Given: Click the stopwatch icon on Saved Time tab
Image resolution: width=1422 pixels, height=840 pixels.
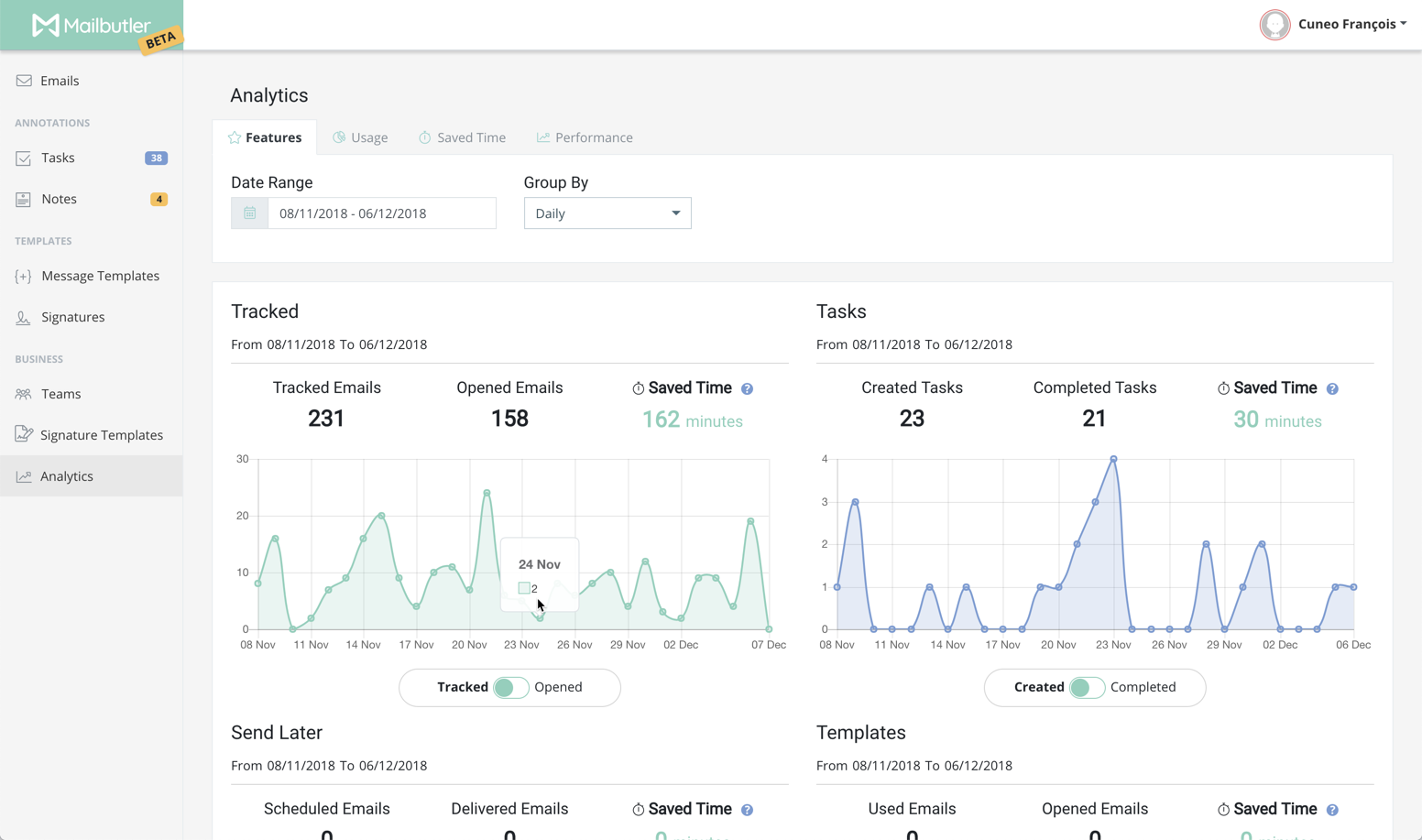Looking at the screenshot, I should pyautogui.click(x=425, y=137).
